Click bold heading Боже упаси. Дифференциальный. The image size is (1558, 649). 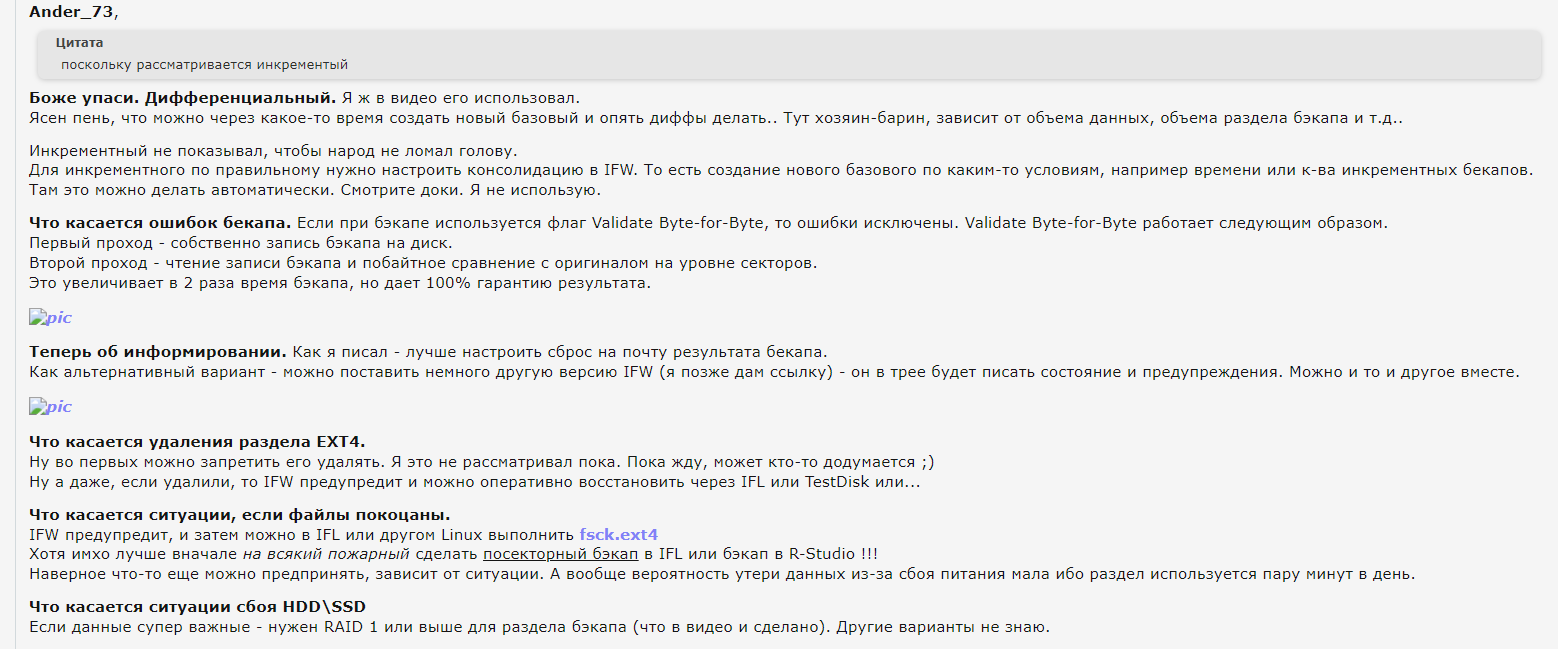(182, 98)
